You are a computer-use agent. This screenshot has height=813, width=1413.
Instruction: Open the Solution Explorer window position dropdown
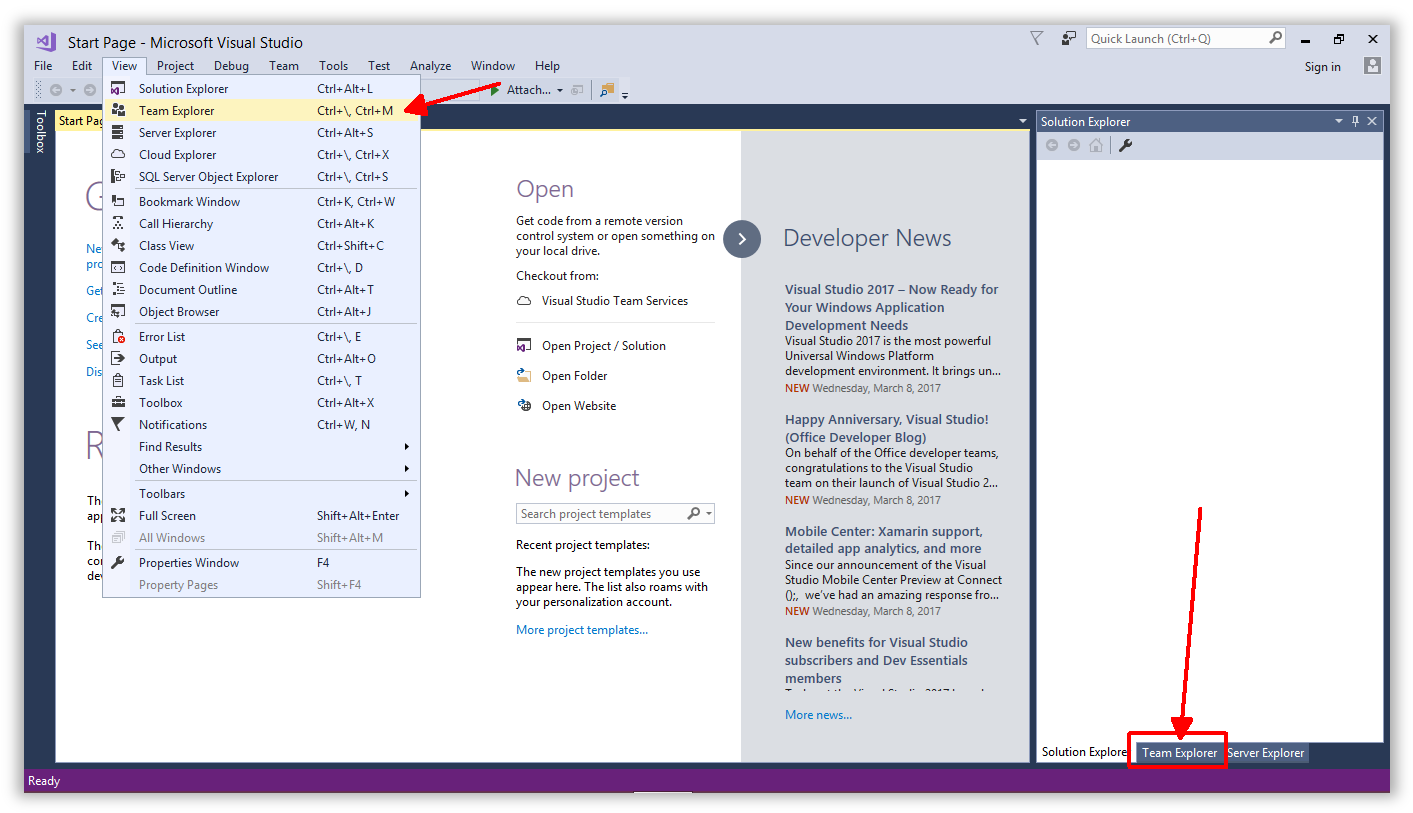(1339, 121)
